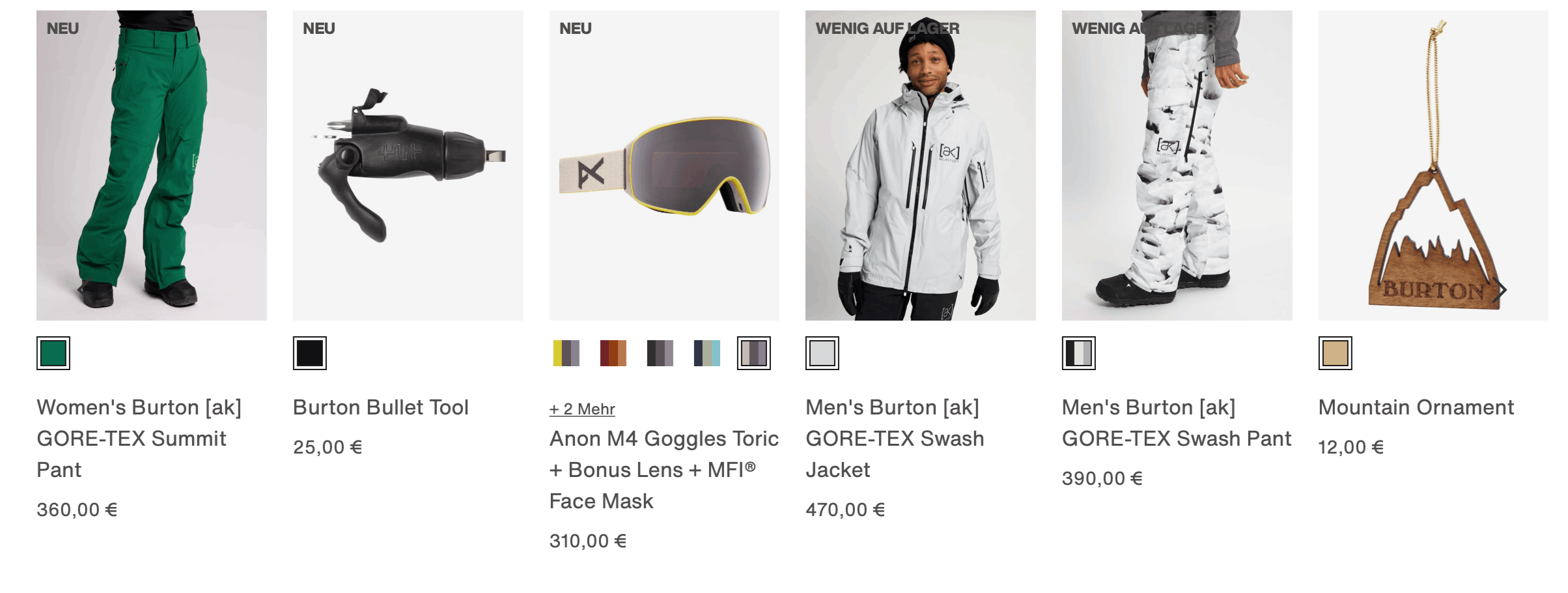The image size is (1568, 593).
Task: Select the black swatch under Burton Bullet Tool
Action: tap(309, 353)
